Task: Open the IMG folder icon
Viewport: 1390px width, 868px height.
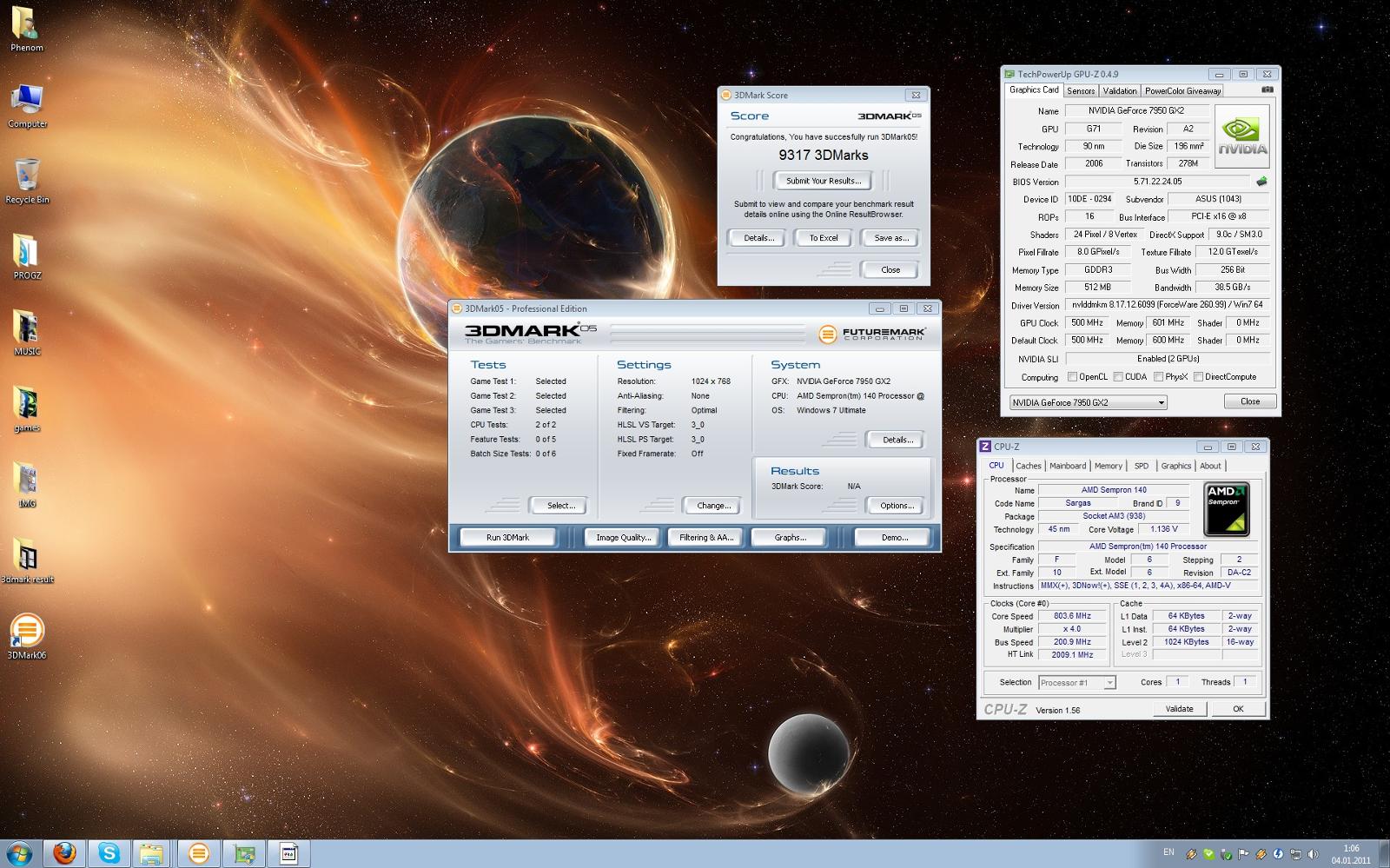Action: tap(27, 484)
